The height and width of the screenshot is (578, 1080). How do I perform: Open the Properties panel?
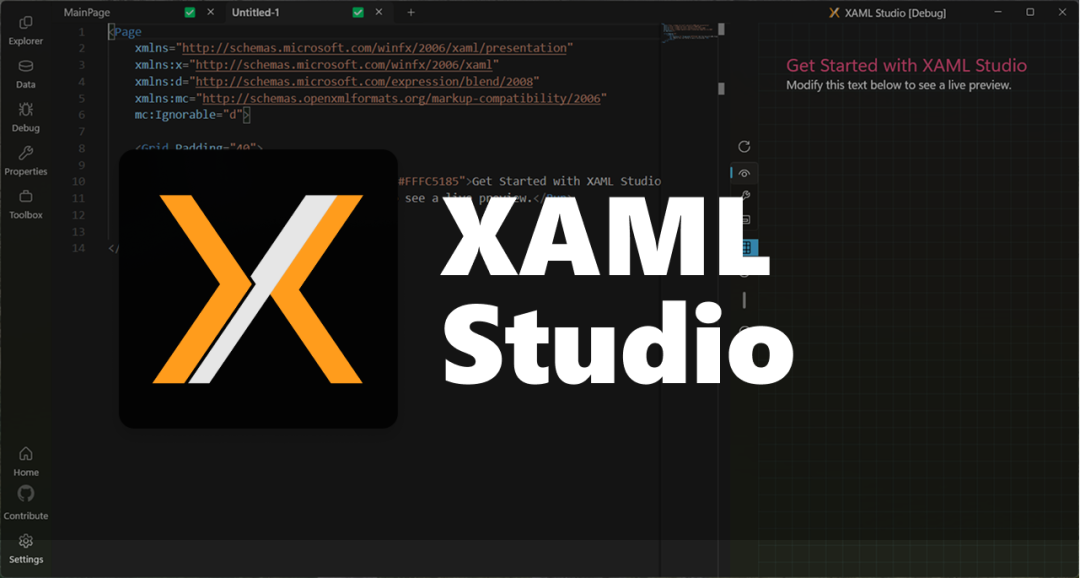(26, 161)
